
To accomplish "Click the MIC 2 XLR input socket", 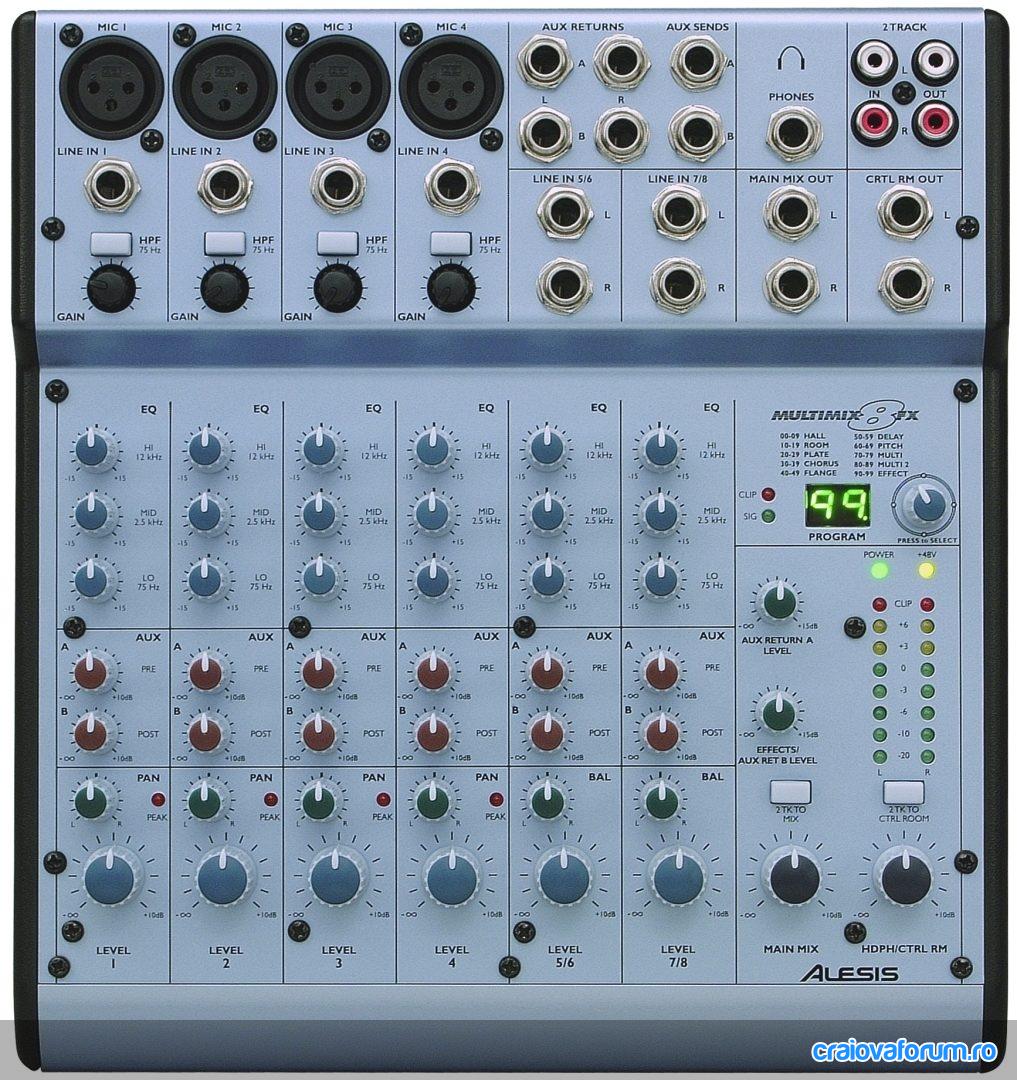I will [x=224, y=87].
